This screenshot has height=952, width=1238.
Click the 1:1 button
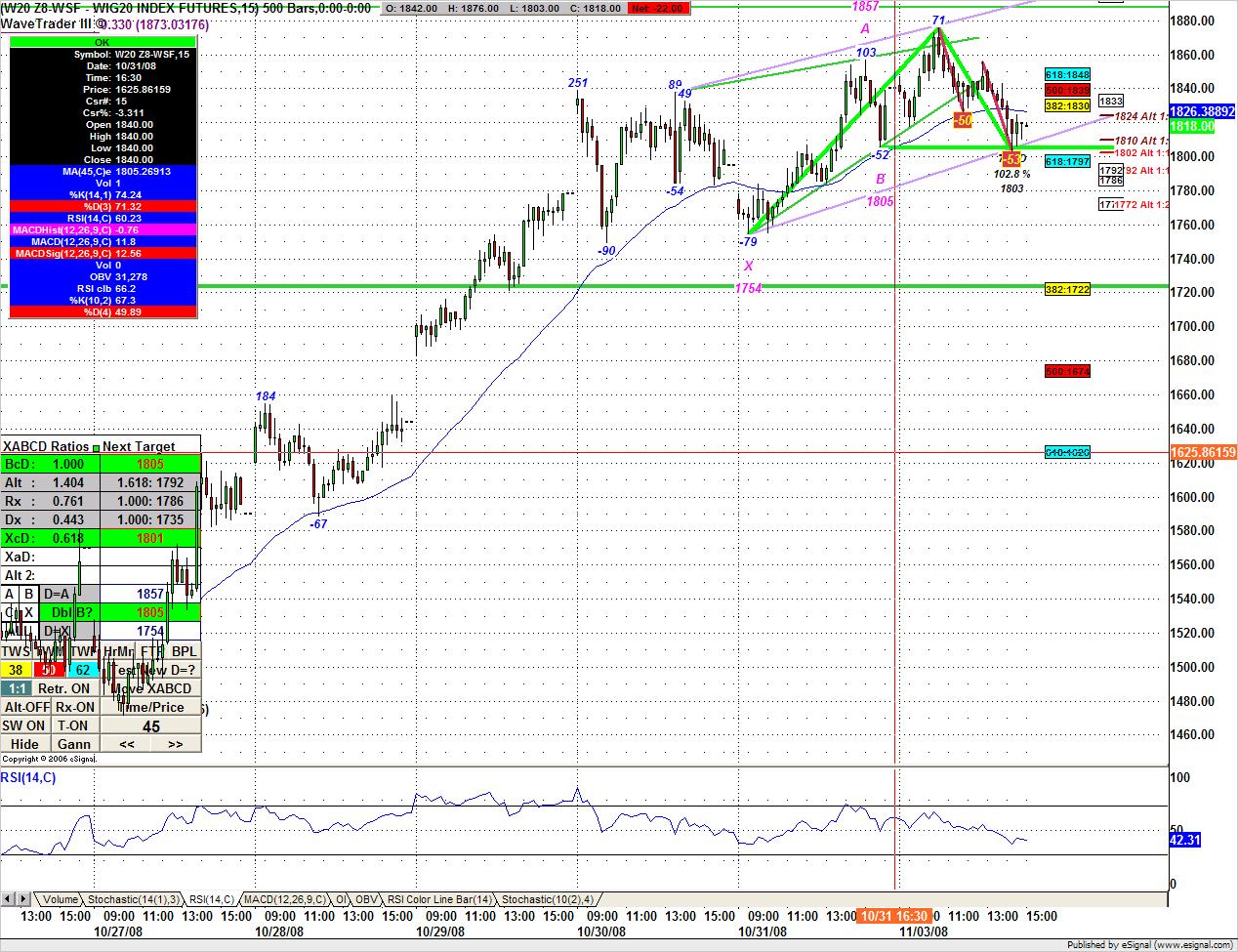[x=16, y=688]
